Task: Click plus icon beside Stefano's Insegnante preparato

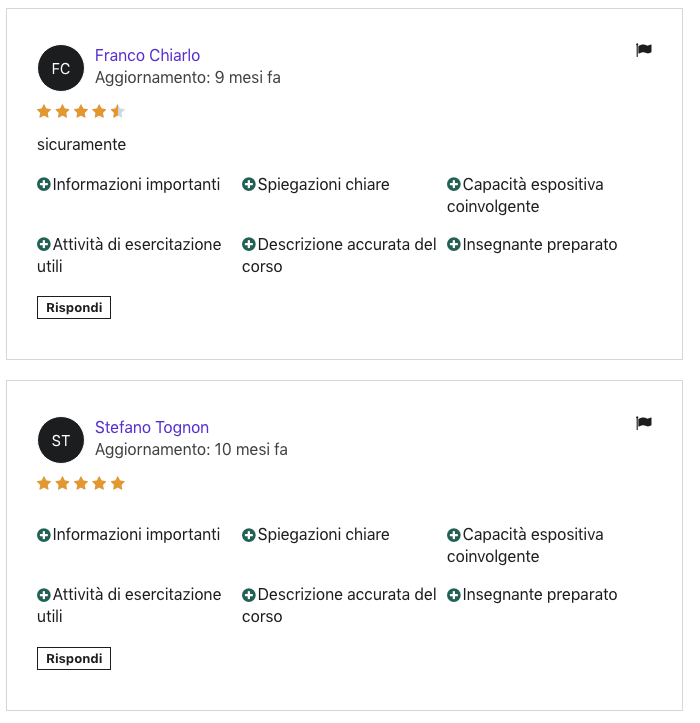Action: pos(454,595)
